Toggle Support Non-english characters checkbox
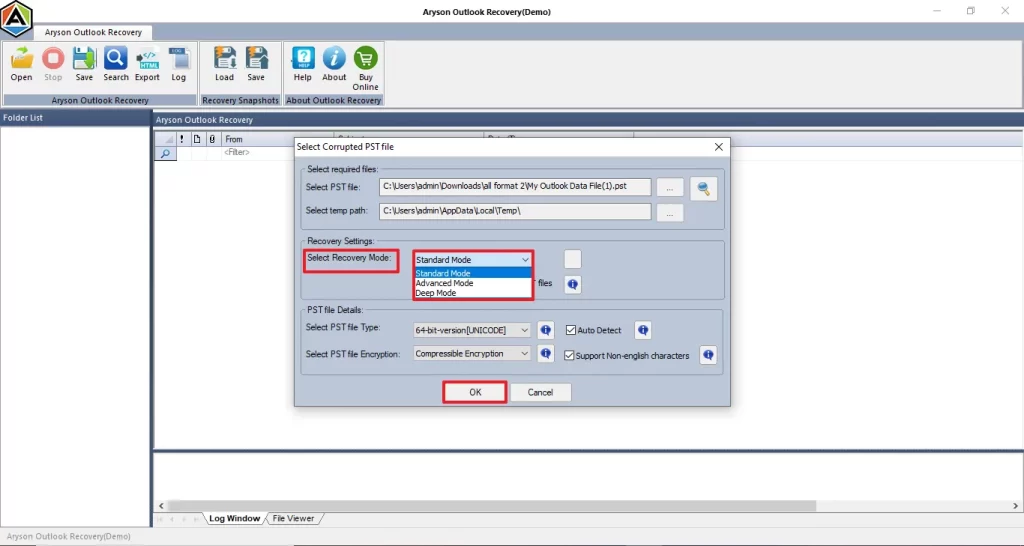1024x546 pixels. (569, 356)
